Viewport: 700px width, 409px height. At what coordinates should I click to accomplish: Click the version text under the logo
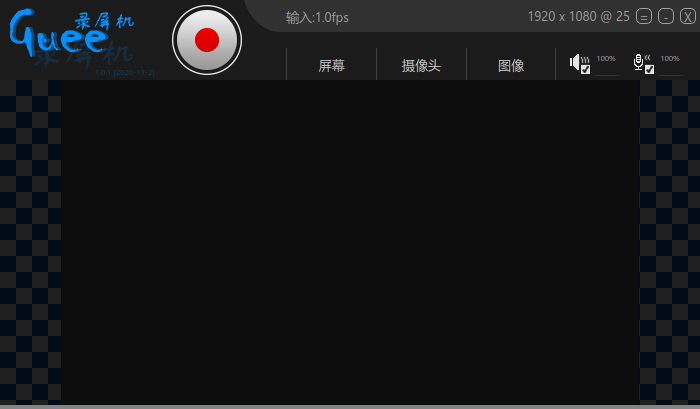tap(125, 72)
